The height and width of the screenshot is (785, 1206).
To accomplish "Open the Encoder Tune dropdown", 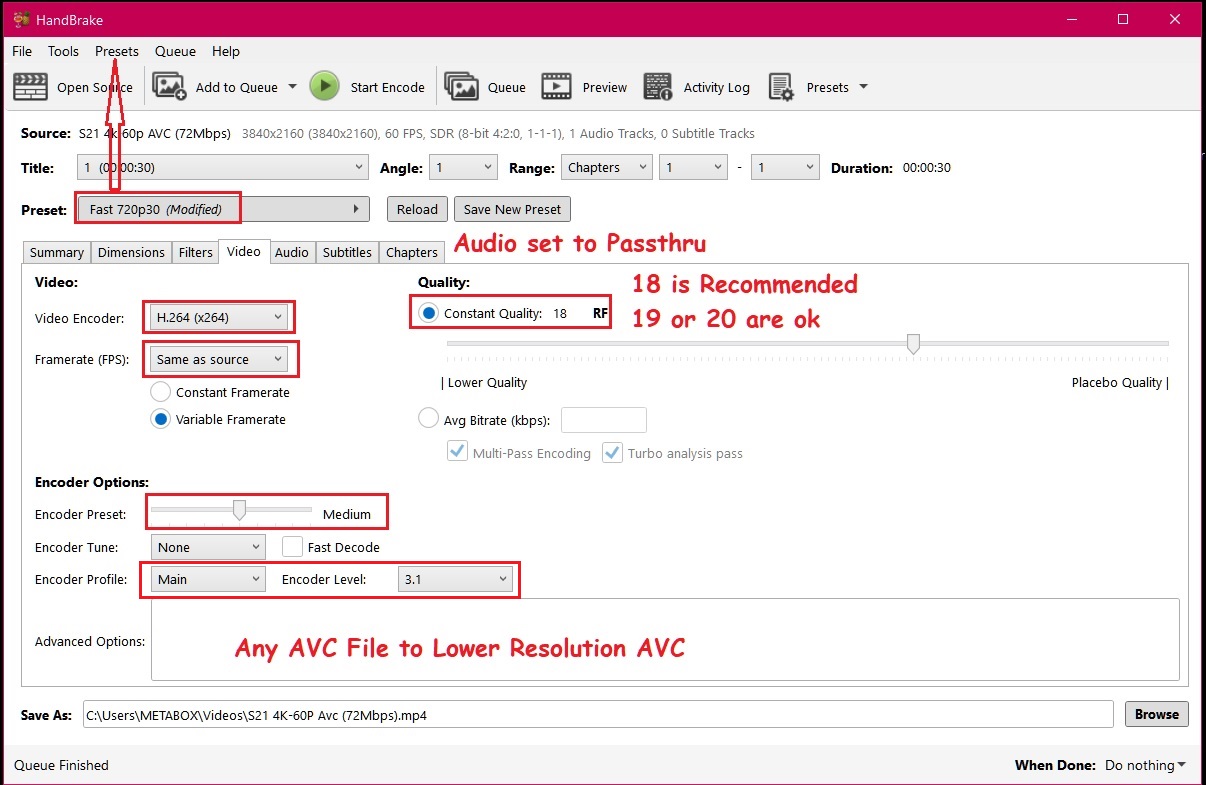I will [208, 547].
